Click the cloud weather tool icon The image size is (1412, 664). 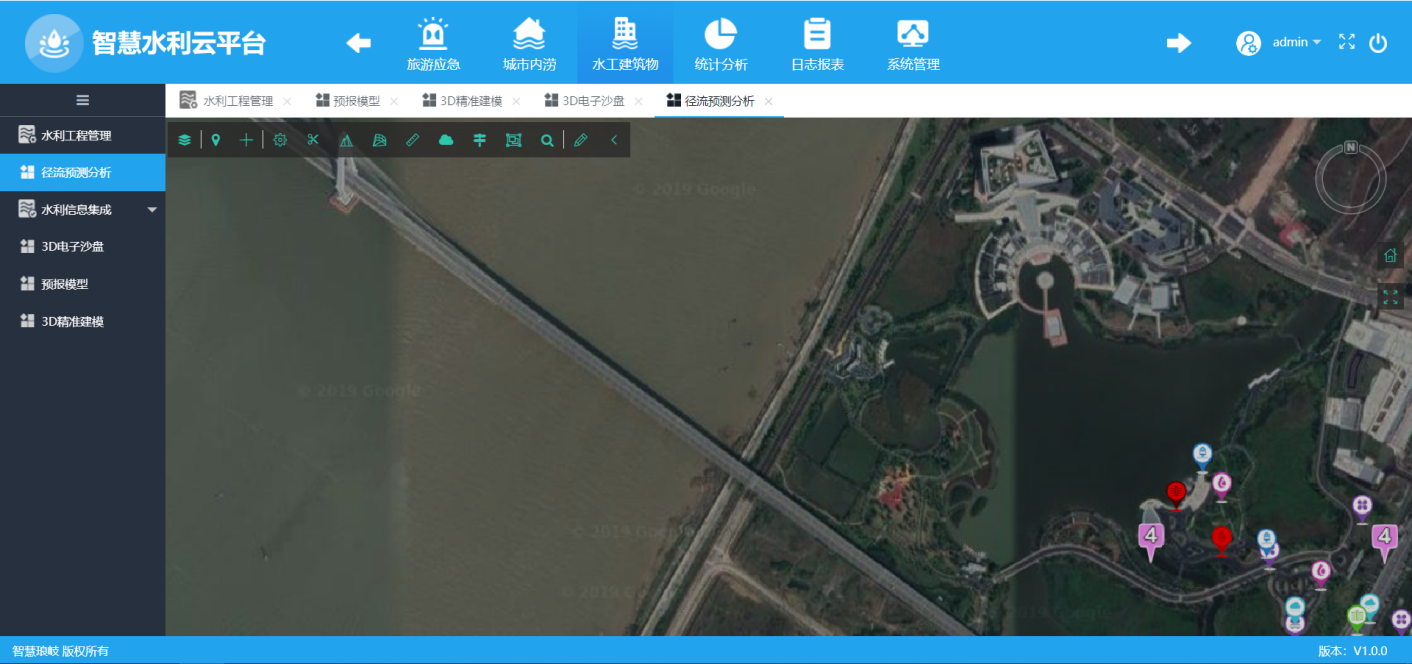pos(446,140)
